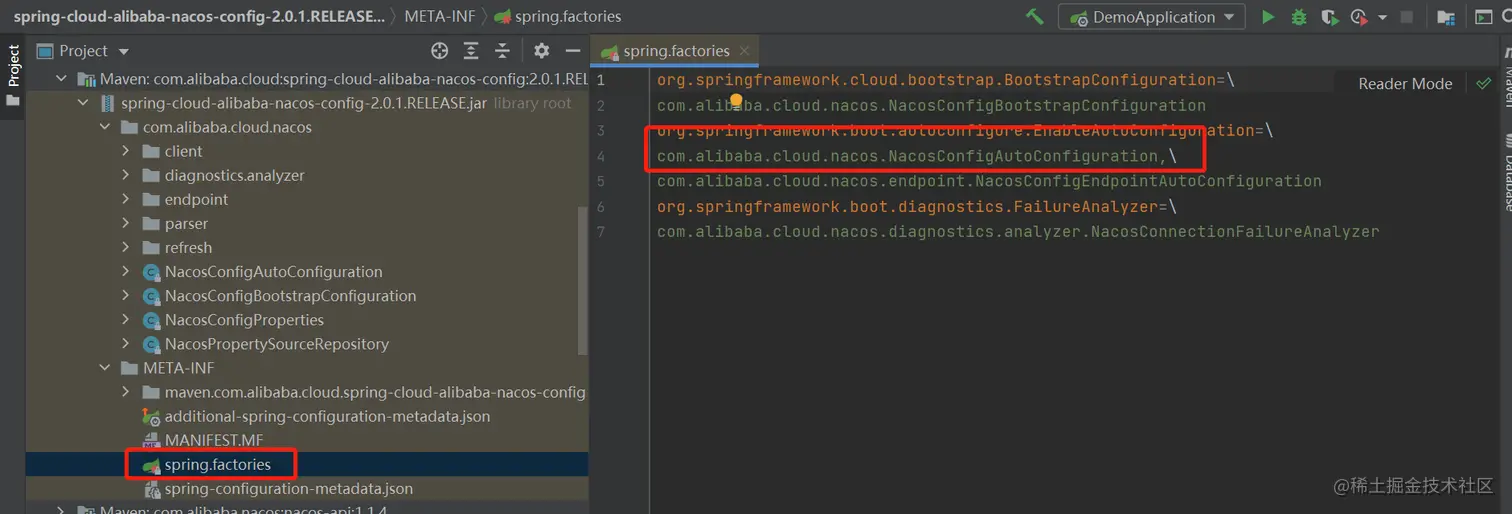
Task: Expand the refresh folder chevron
Action: (x=126, y=247)
